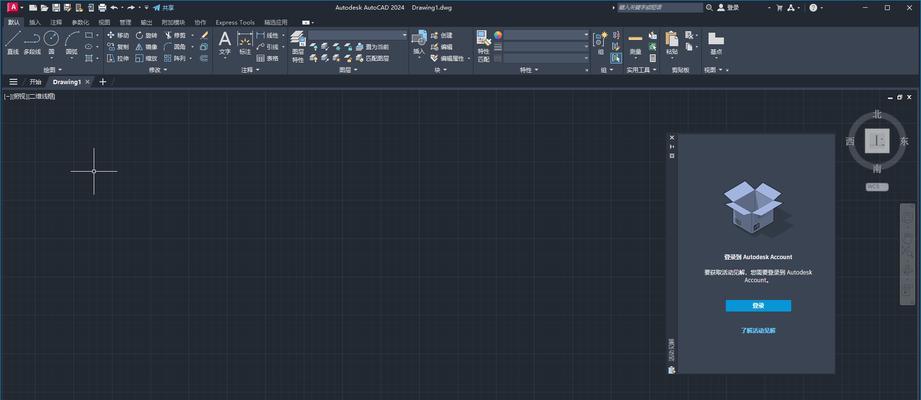Expand the Layers (图层) panel
921x400 pixels.
pos(348,70)
